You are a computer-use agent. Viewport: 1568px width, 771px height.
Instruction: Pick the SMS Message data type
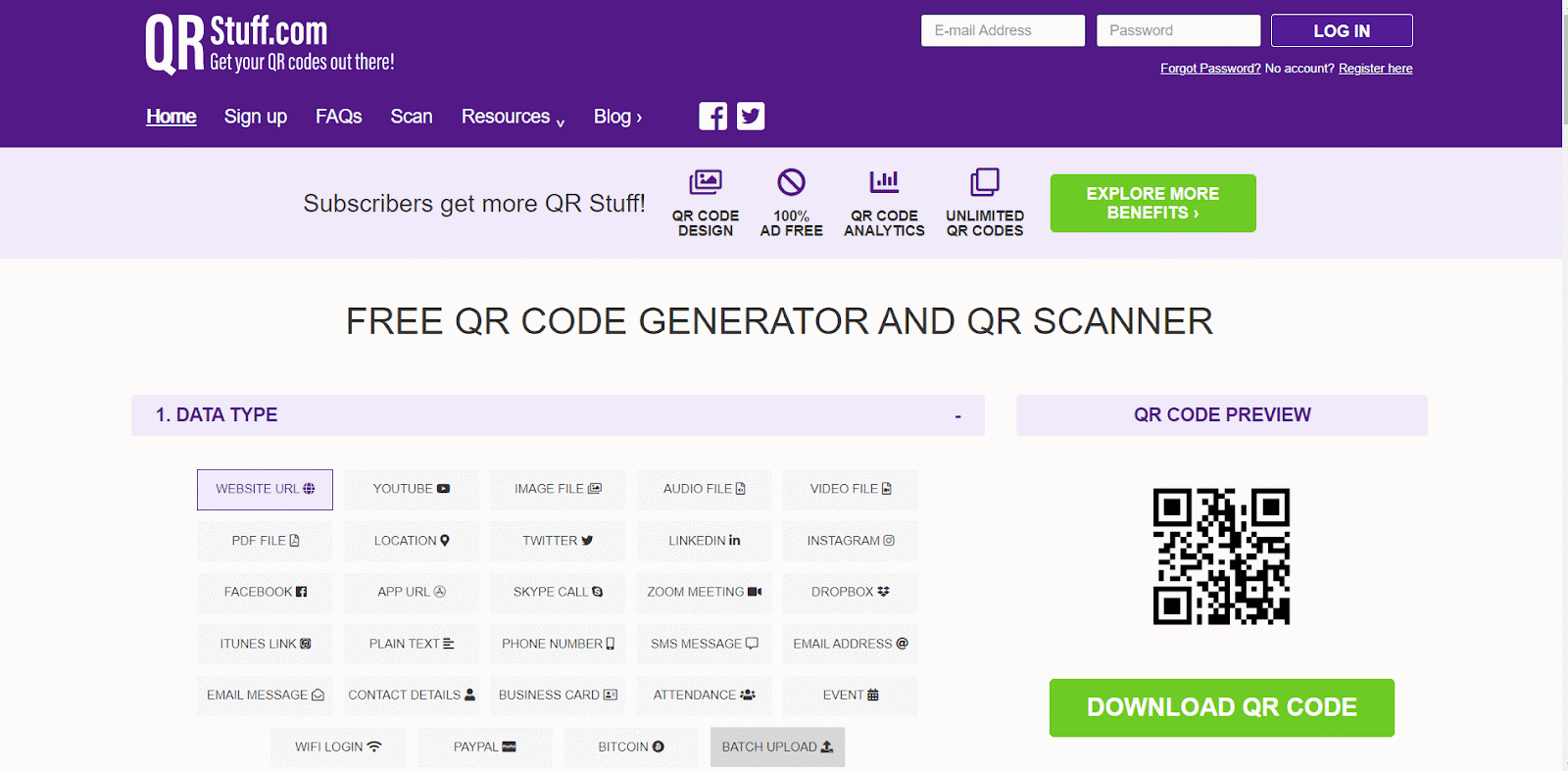(x=705, y=645)
